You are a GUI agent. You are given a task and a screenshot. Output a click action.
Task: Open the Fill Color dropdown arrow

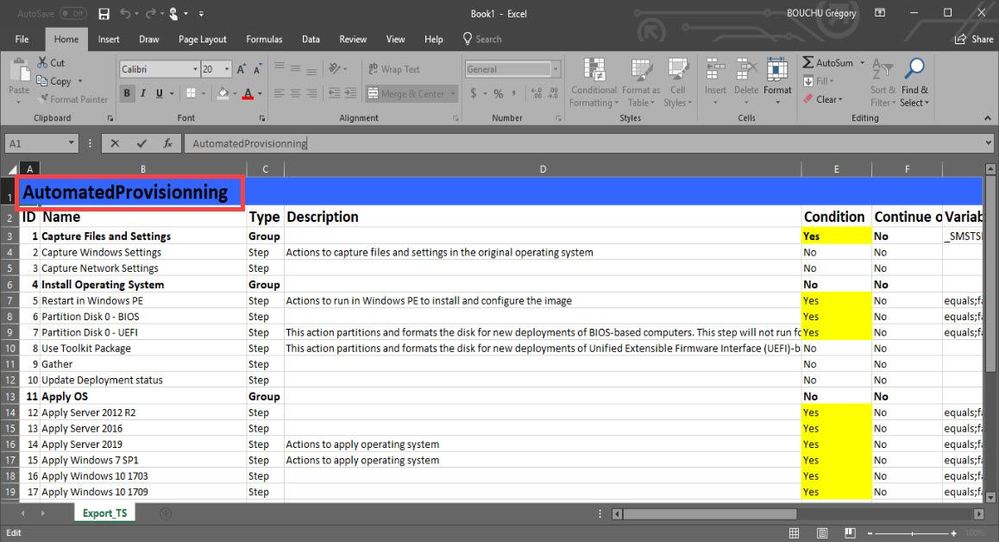[x=234, y=94]
